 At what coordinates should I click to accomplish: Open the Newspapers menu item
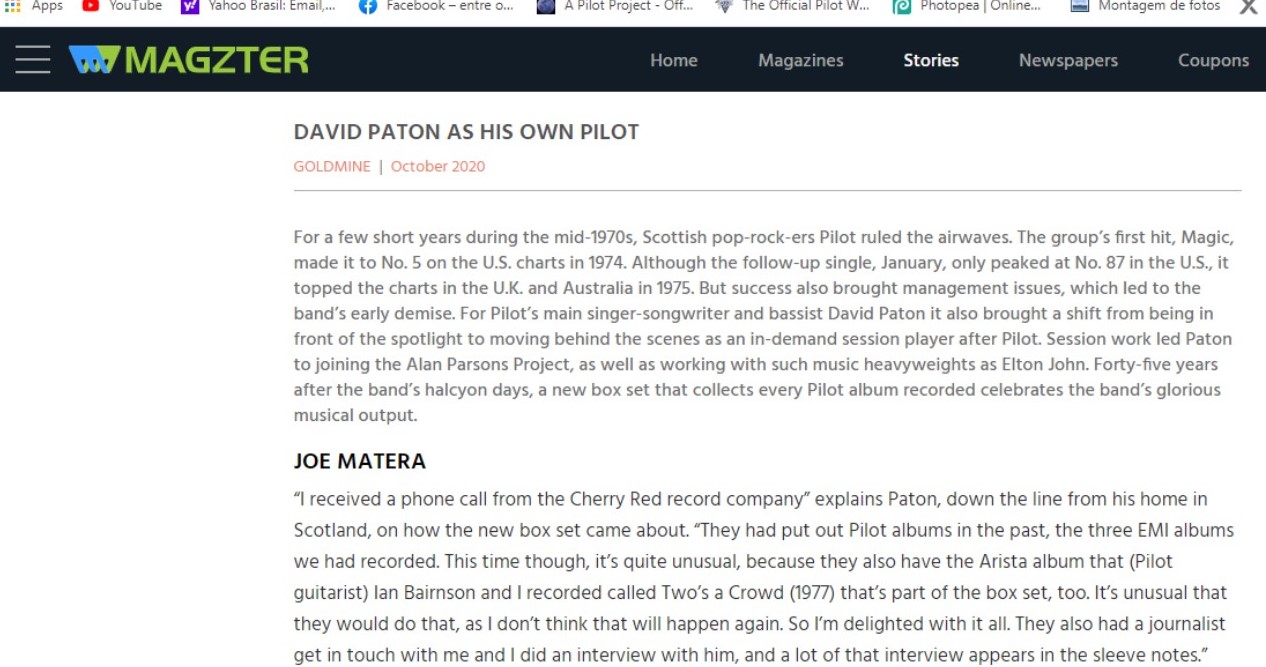pyautogui.click(x=1068, y=60)
